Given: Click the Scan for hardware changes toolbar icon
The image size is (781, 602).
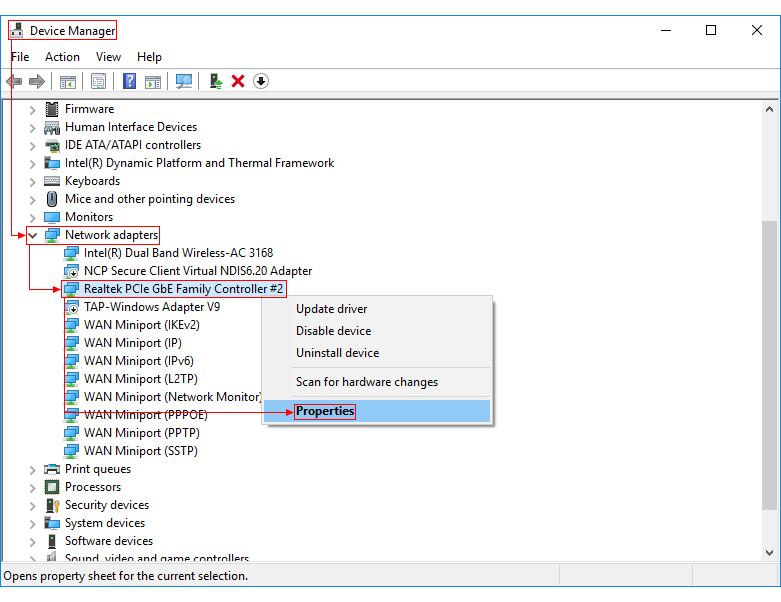Looking at the screenshot, I should [184, 81].
